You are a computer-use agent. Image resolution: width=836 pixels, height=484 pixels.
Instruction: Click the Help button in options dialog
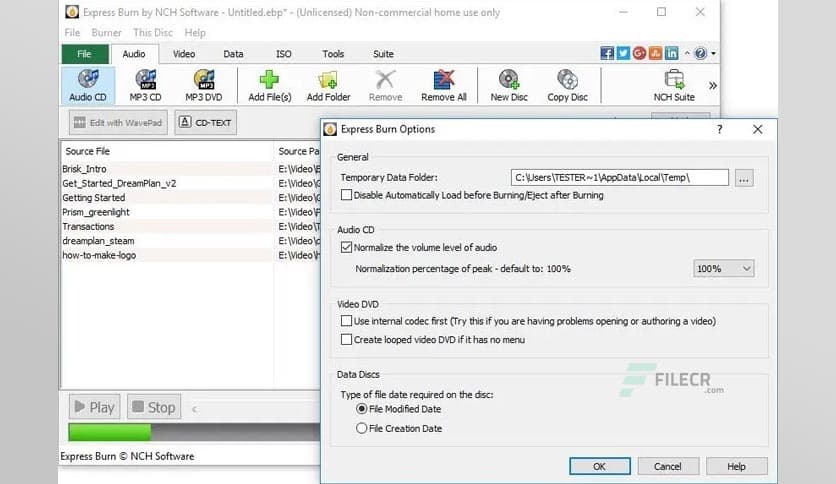click(x=737, y=466)
